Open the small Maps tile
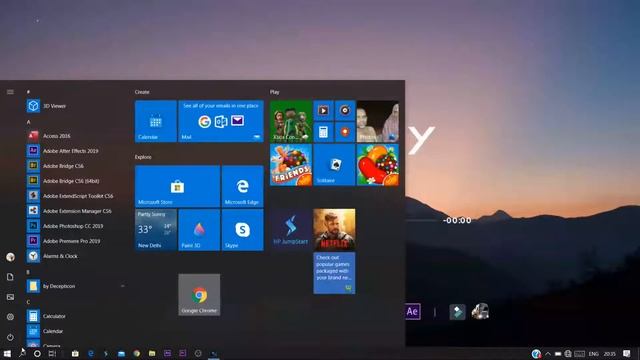 point(345,132)
